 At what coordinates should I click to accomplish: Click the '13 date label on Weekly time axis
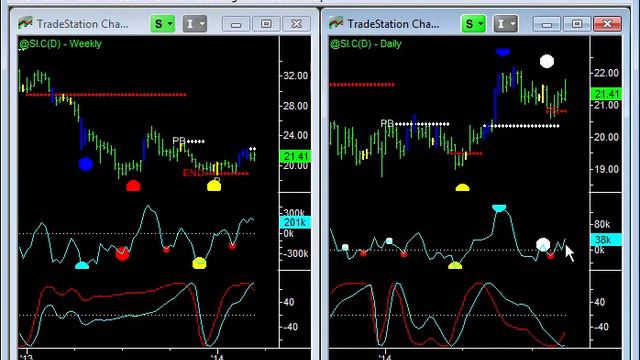point(26,357)
